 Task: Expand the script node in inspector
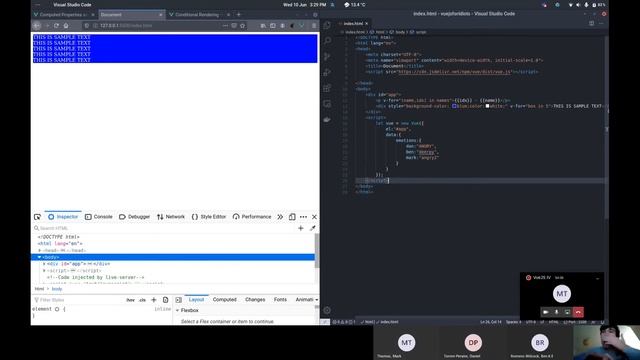point(44,271)
